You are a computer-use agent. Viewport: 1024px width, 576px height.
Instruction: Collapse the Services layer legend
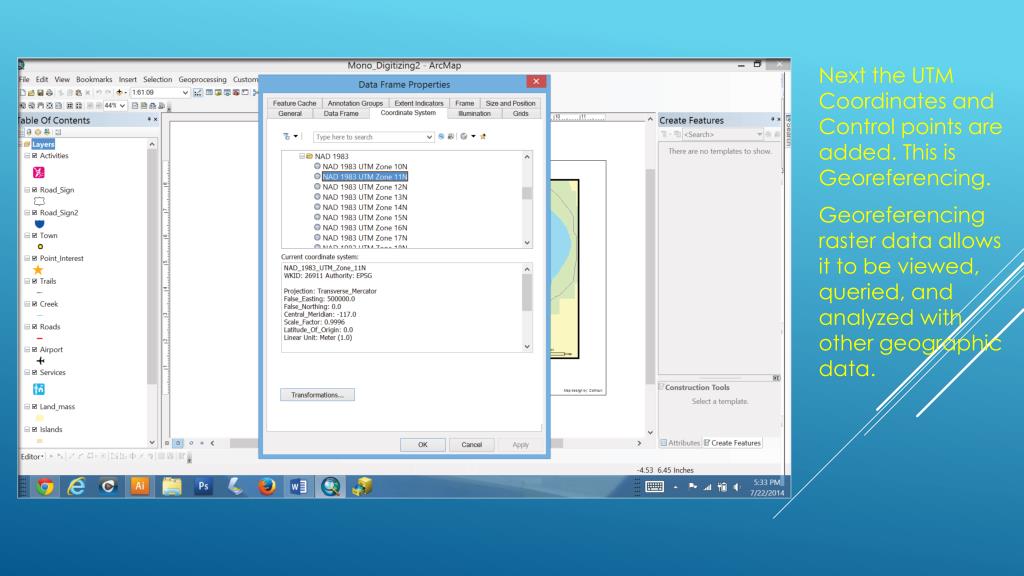click(27, 373)
